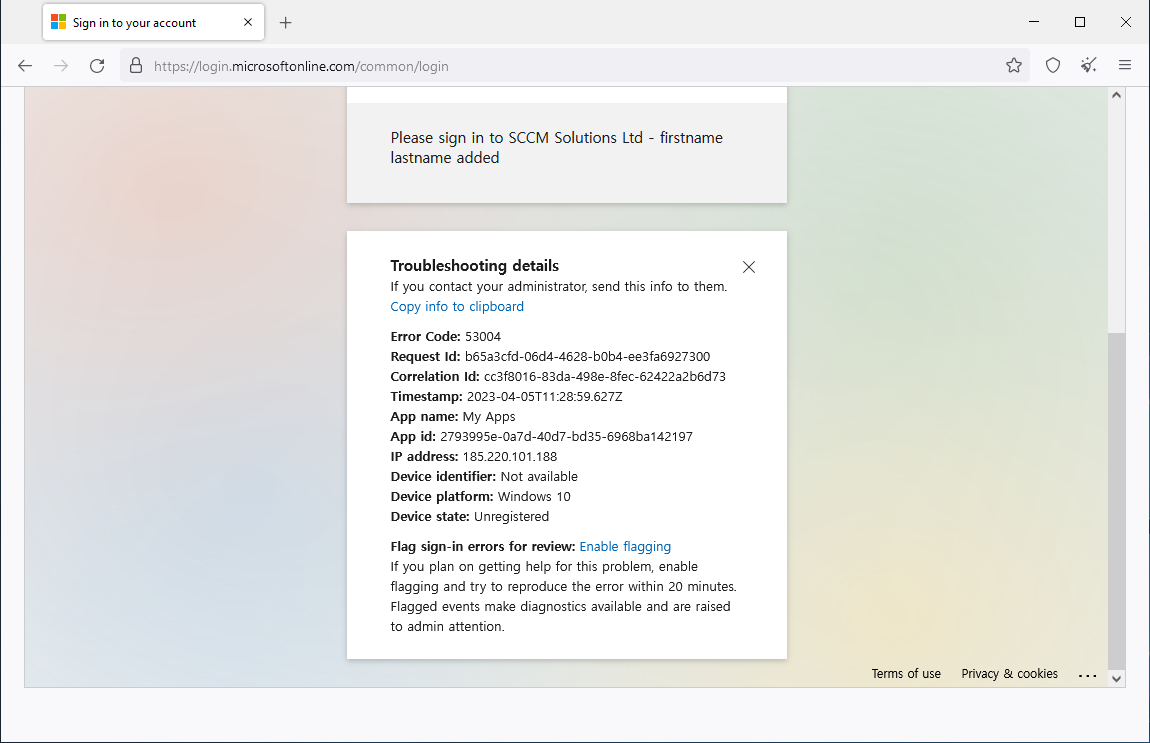
Task: Click the scrollbar up arrow
Action: tap(1117, 96)
